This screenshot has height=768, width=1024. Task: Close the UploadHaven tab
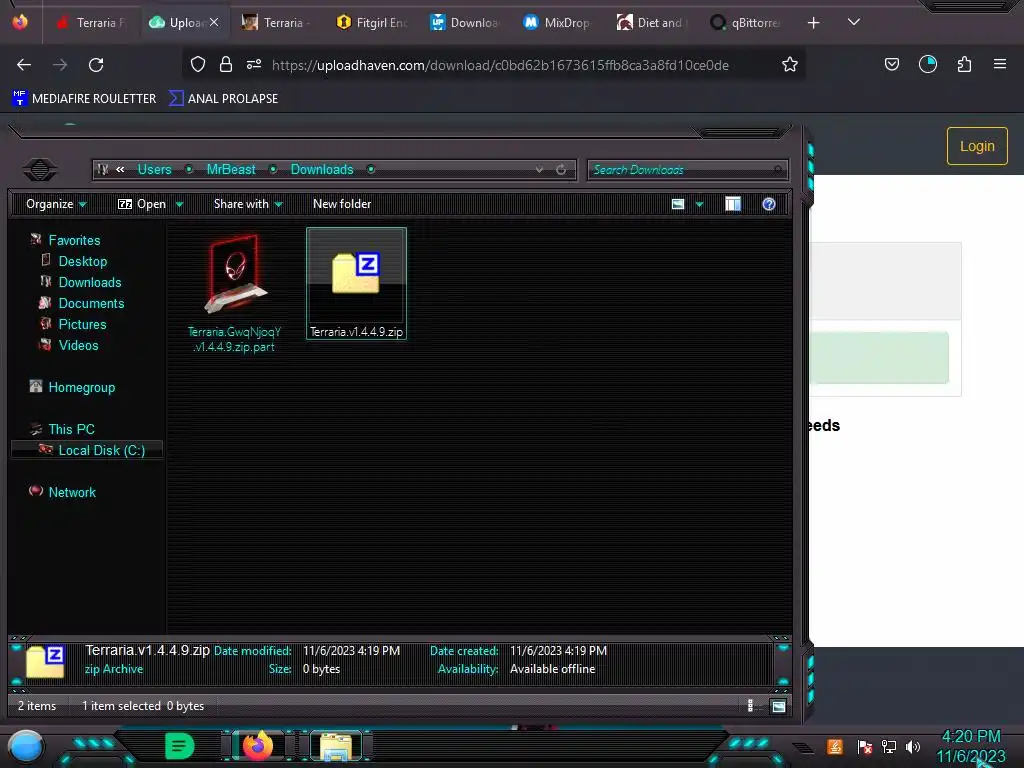(214, 22)
